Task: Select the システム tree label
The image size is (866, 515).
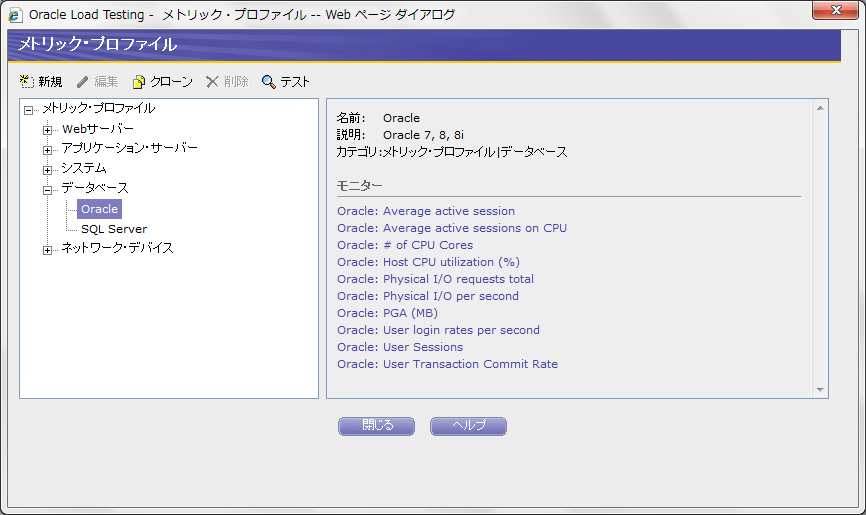Action: 84,167
